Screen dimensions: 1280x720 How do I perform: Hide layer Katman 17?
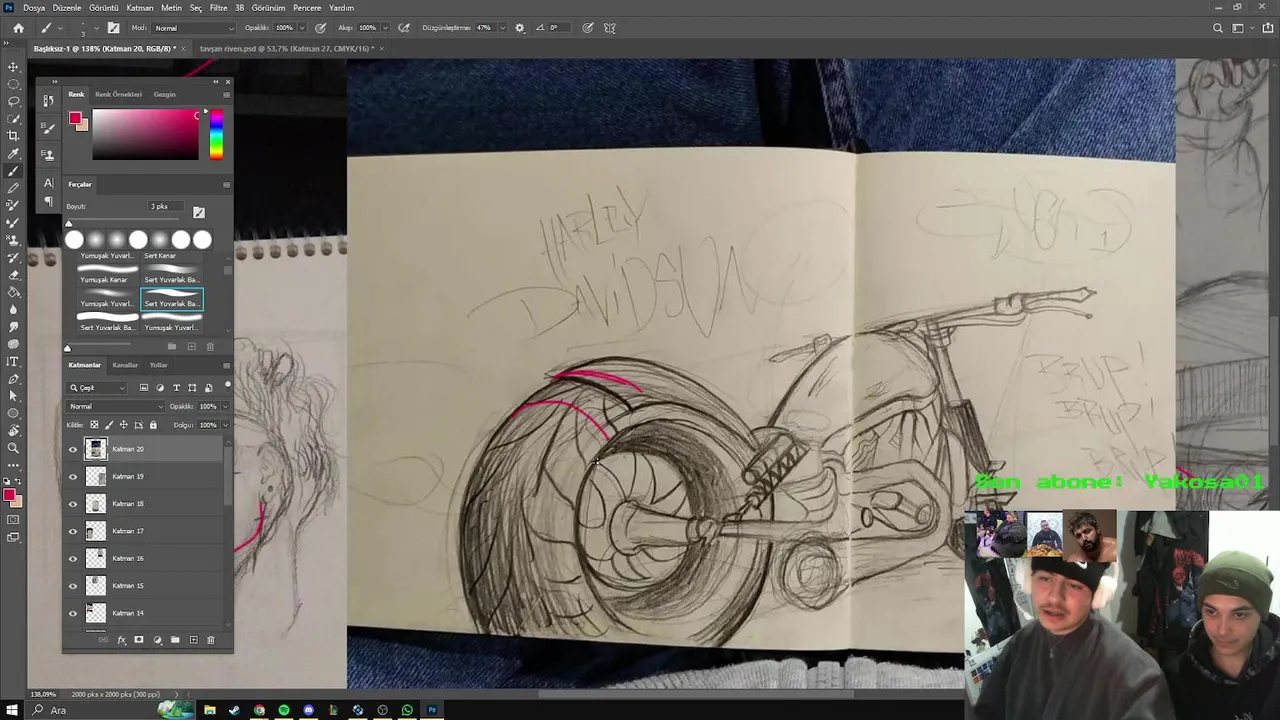coord(72,531)
